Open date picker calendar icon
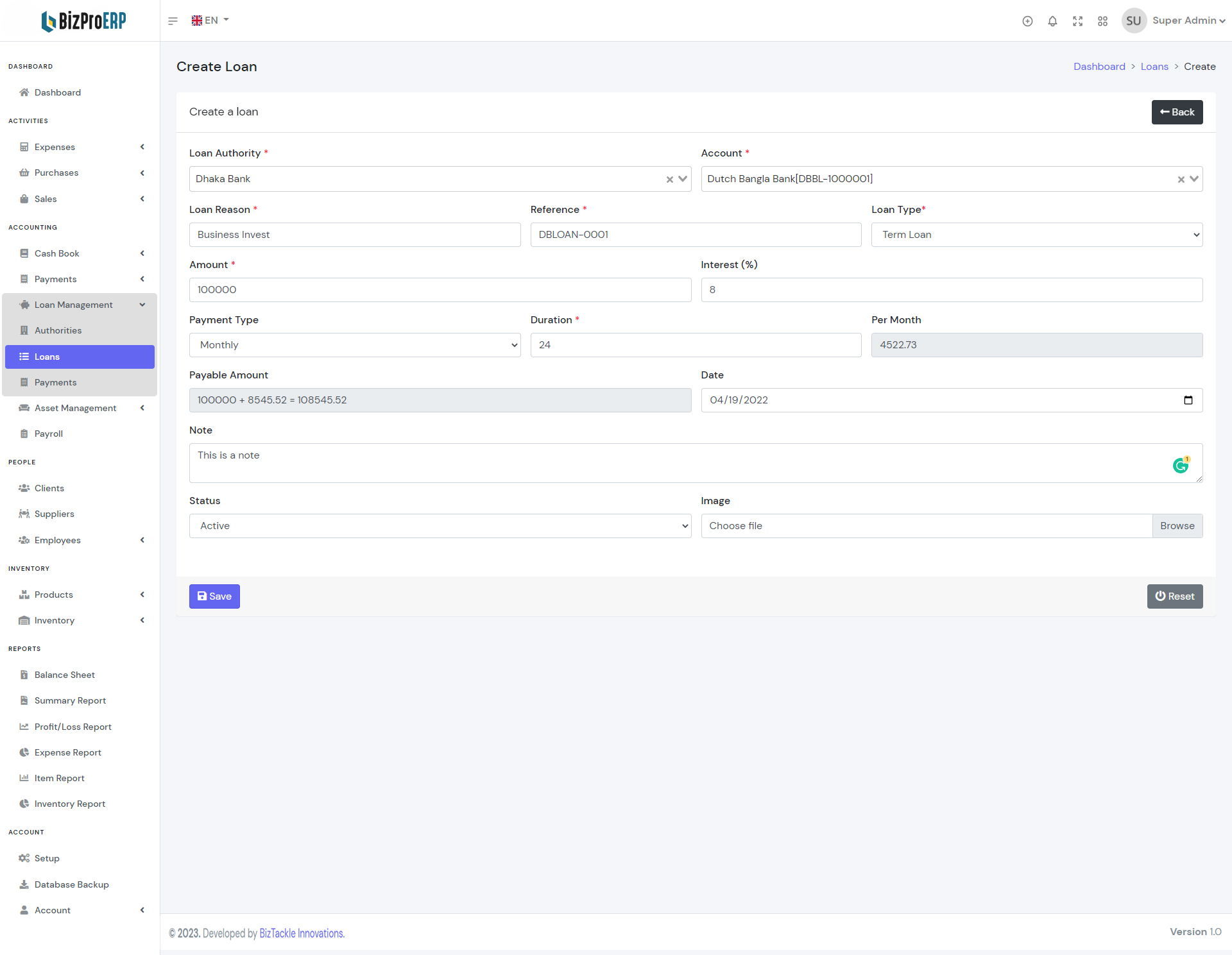The image size is (1232, 955). click(x=1188, y=400)
